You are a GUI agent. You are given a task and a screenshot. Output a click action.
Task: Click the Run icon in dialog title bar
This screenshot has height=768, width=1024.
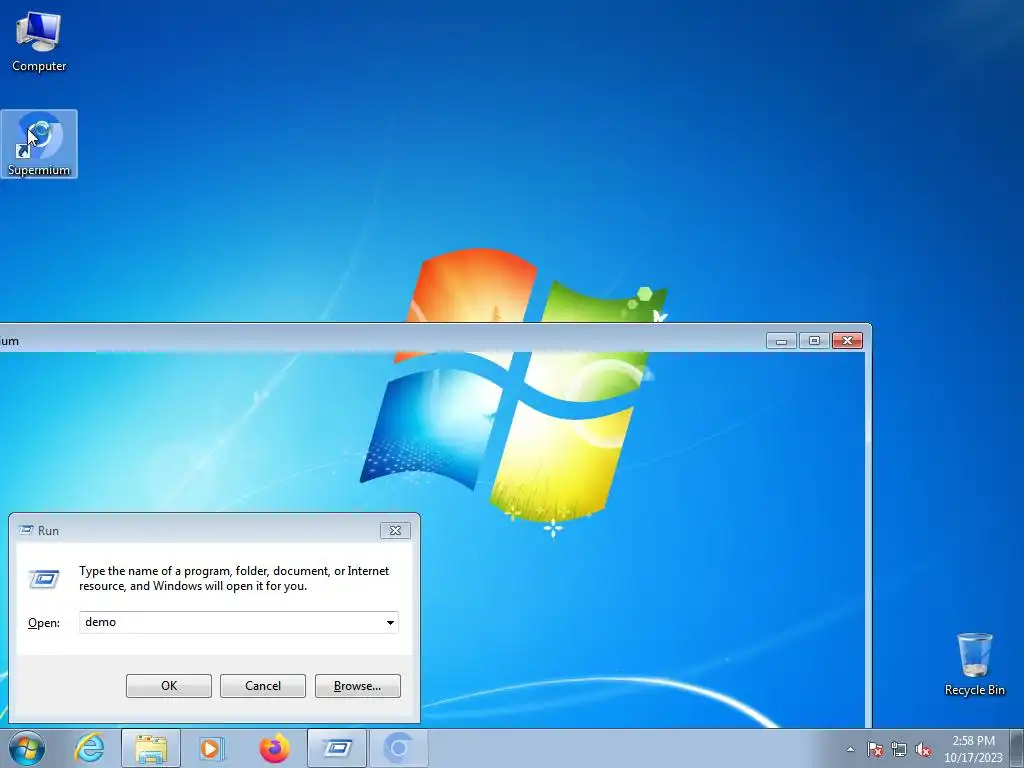26,530
